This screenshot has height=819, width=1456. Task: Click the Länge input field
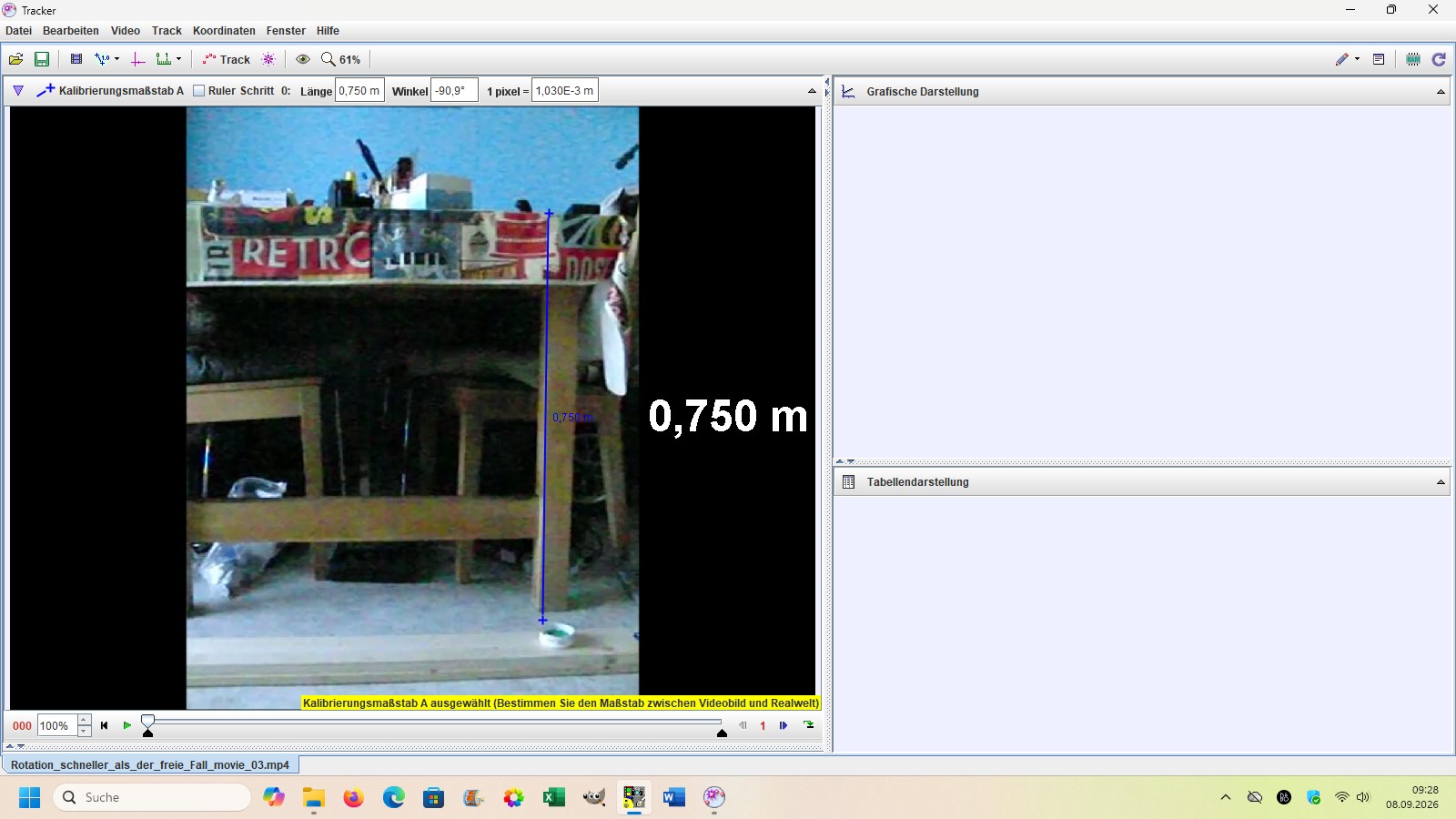pos(359,91)
